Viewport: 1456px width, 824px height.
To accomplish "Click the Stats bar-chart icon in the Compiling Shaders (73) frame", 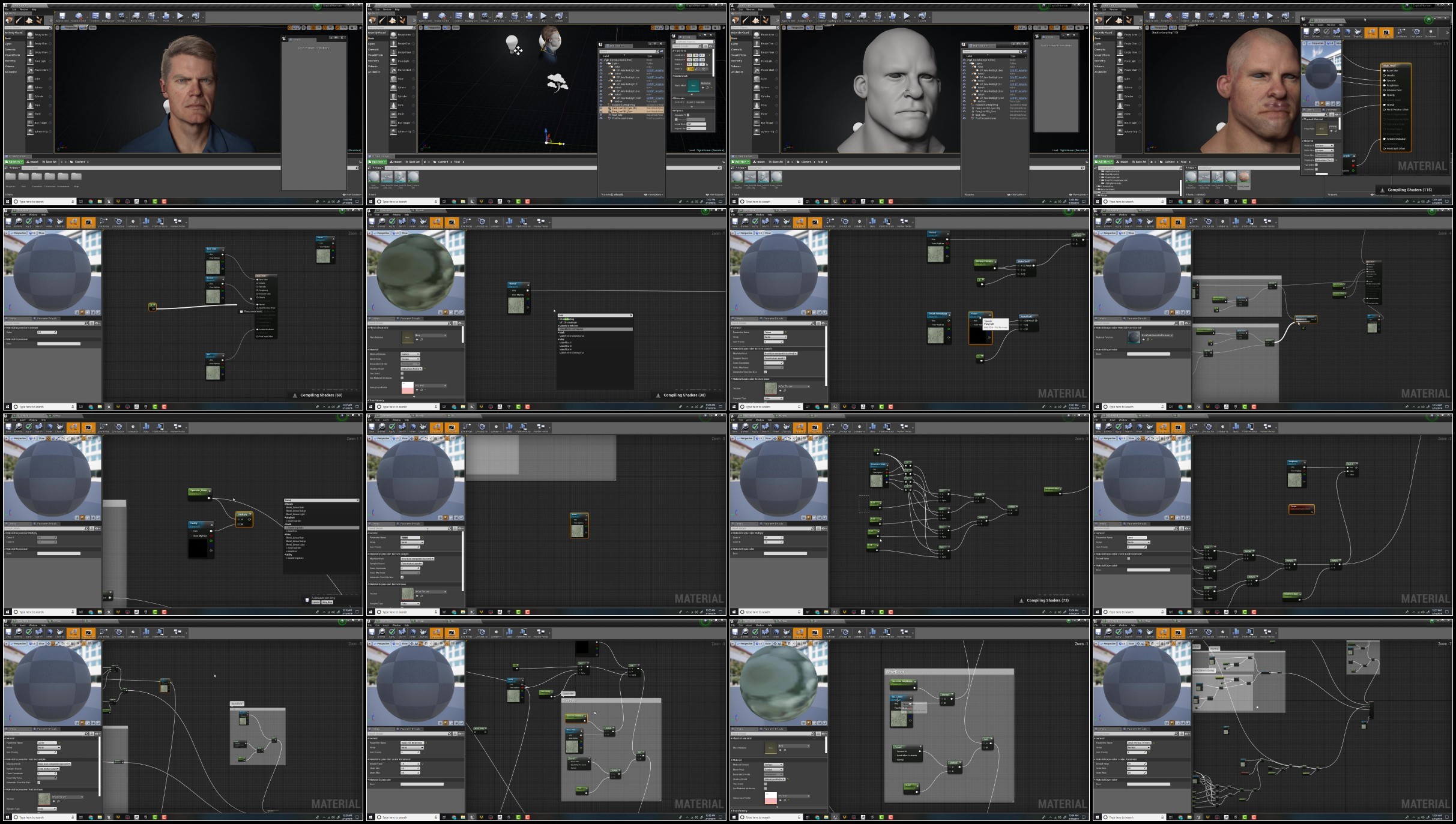I will pos(872,427).
